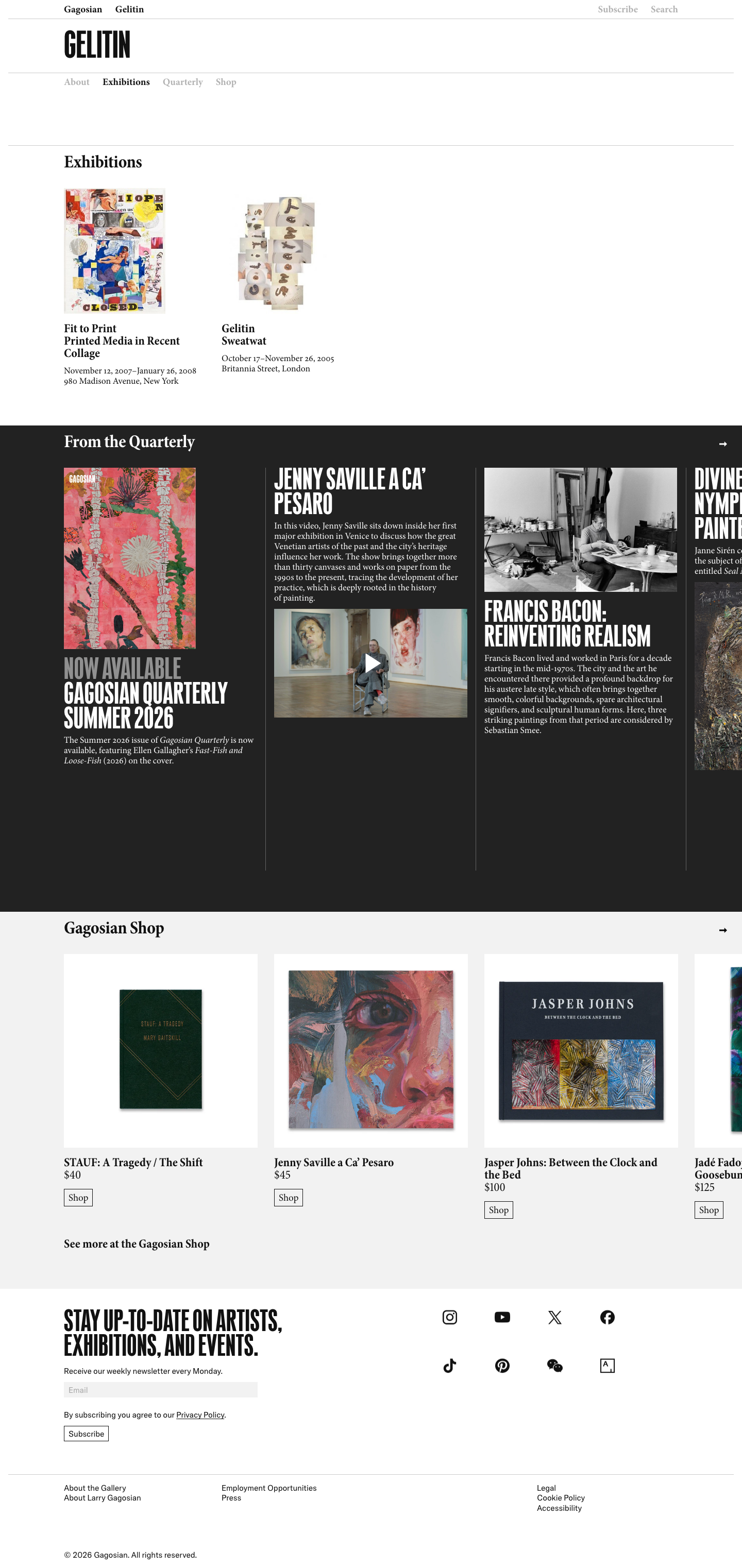Open Press footer link
742x1568 pixels.
[231, 1498]
